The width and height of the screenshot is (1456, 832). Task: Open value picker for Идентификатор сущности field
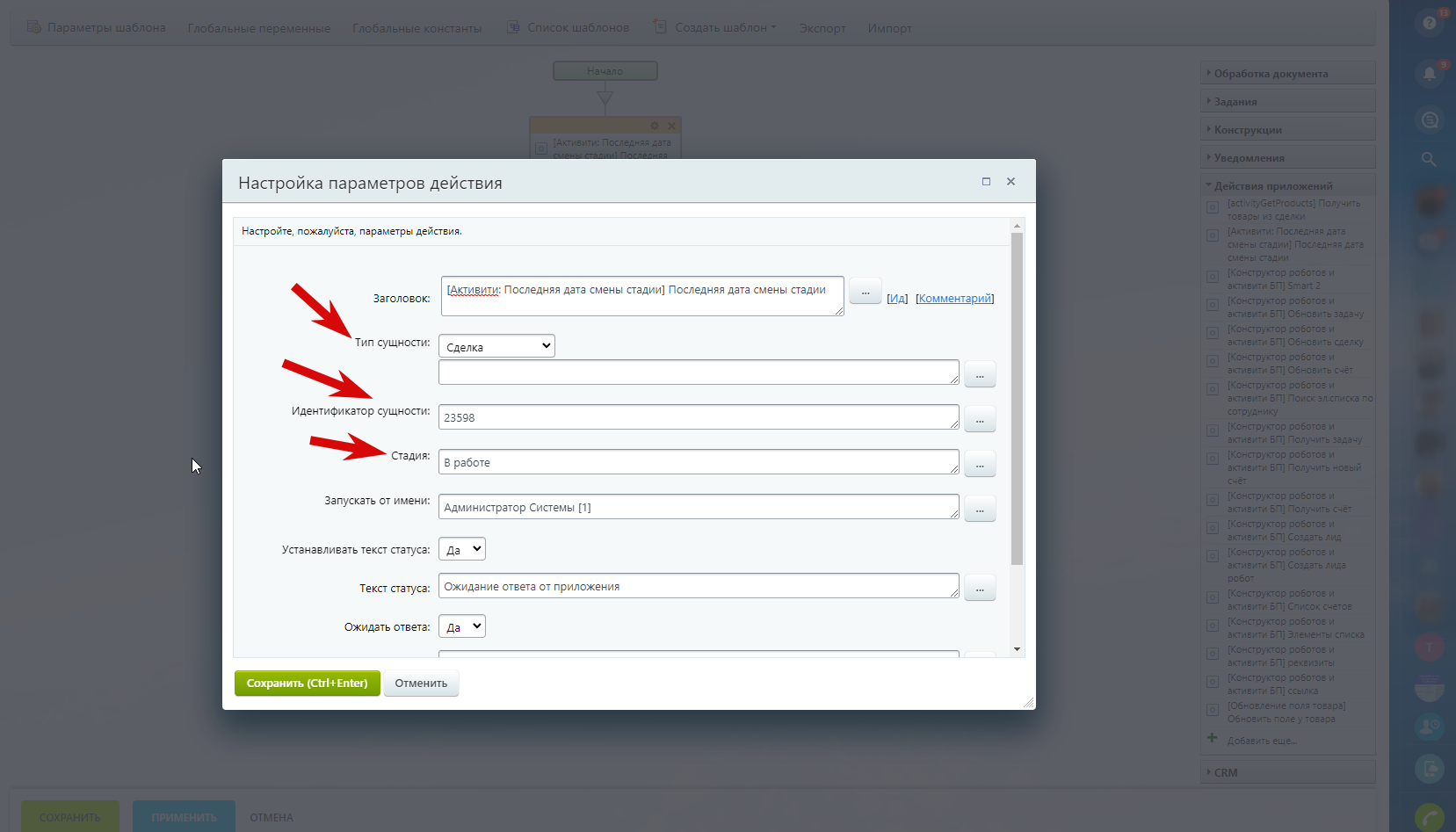[x=980, y=419]
